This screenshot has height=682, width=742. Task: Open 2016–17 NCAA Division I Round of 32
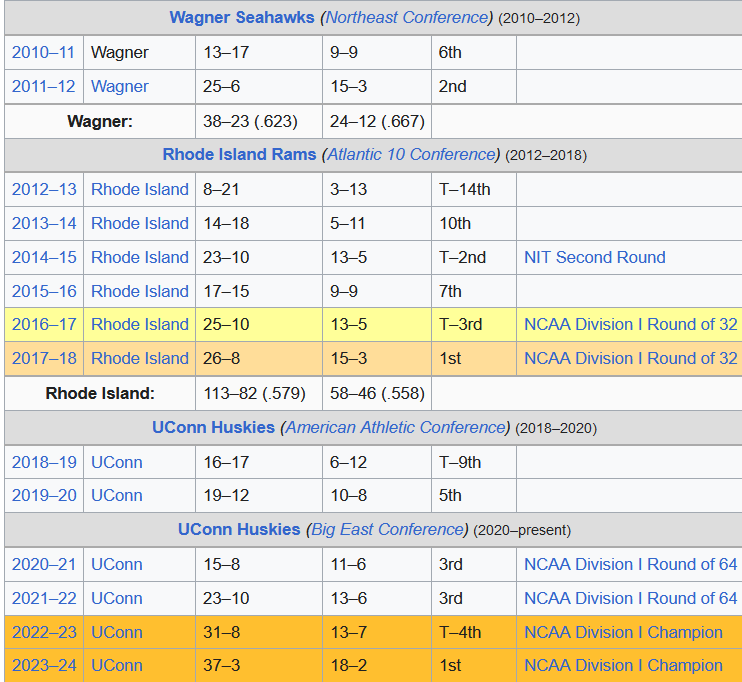click(630, 325)
